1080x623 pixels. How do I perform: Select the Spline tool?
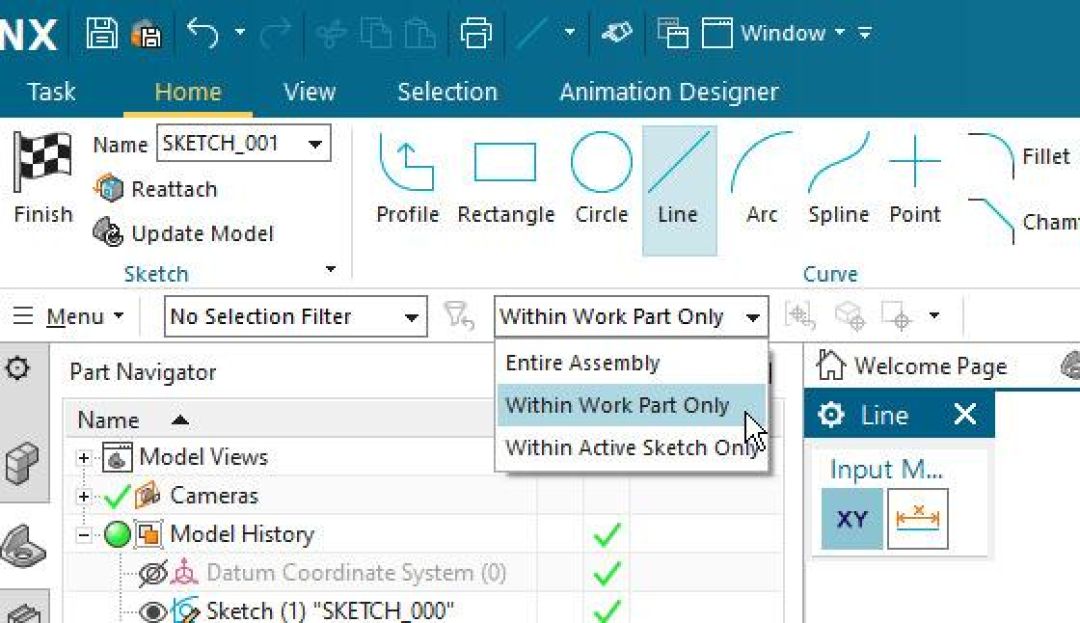point(838,179)
